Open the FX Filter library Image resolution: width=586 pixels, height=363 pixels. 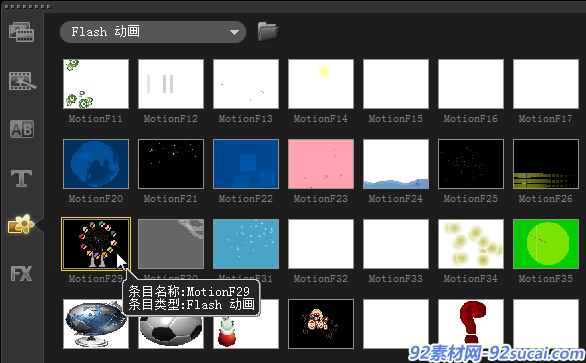point(21,274)
